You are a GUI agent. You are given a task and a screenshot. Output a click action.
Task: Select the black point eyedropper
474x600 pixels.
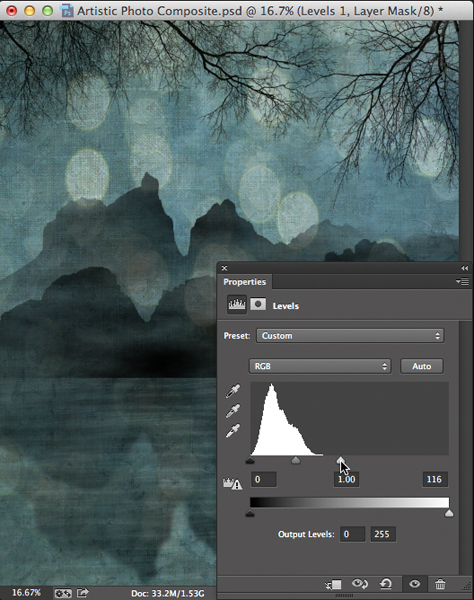point(233,391)
